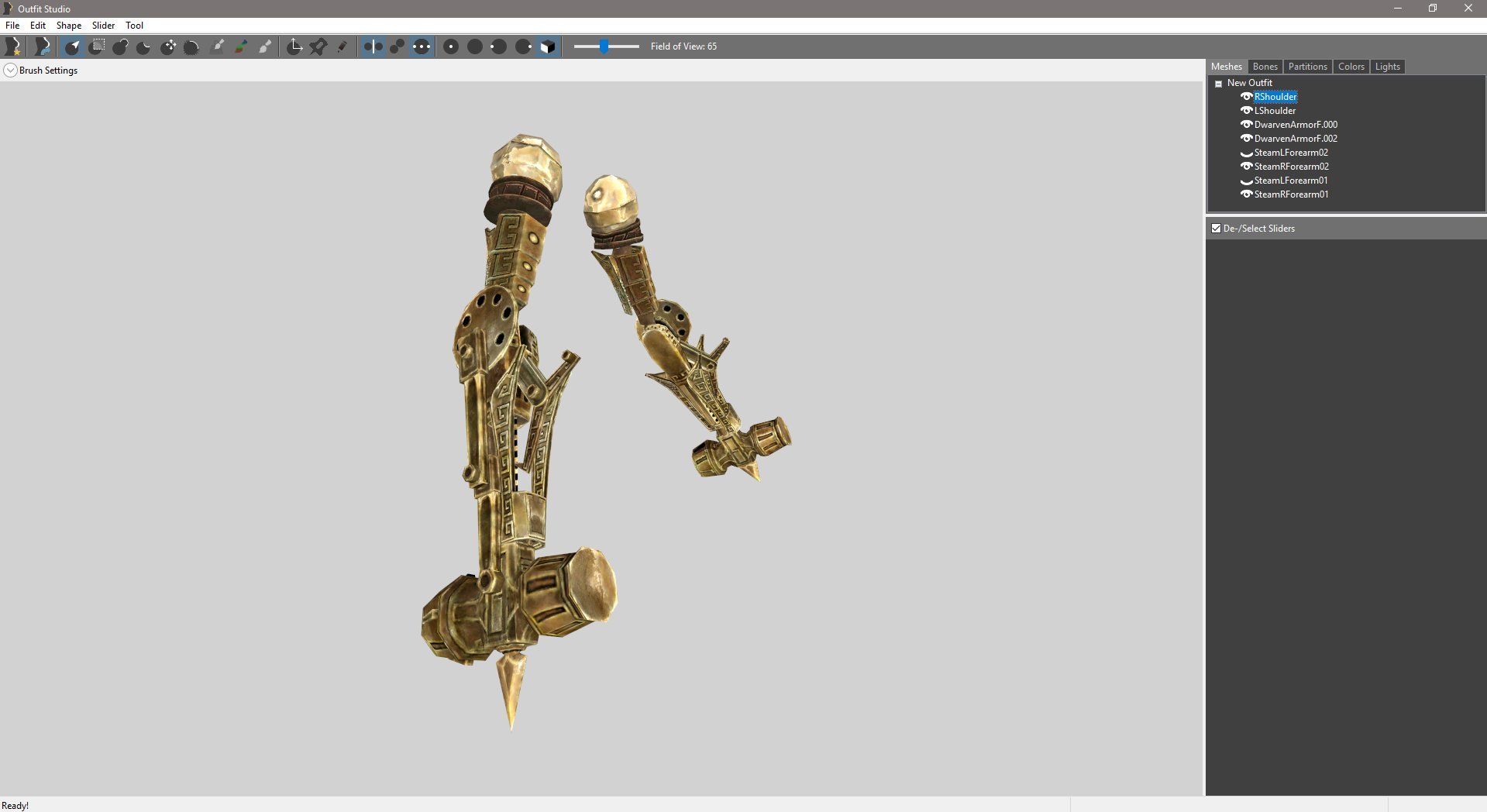
Task: Click the New Project toolbar icon
Action: point(13,46)
